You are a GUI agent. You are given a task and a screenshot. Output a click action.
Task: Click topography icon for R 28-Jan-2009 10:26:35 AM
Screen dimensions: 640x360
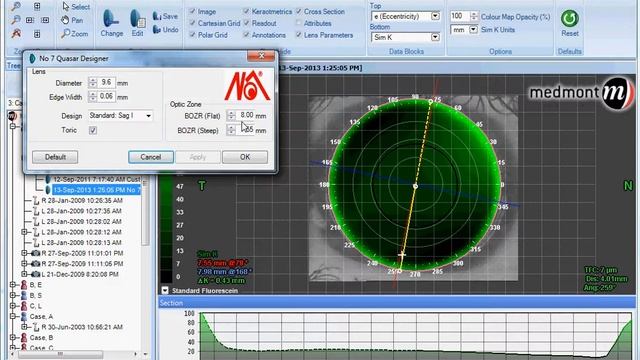(36, 200)
